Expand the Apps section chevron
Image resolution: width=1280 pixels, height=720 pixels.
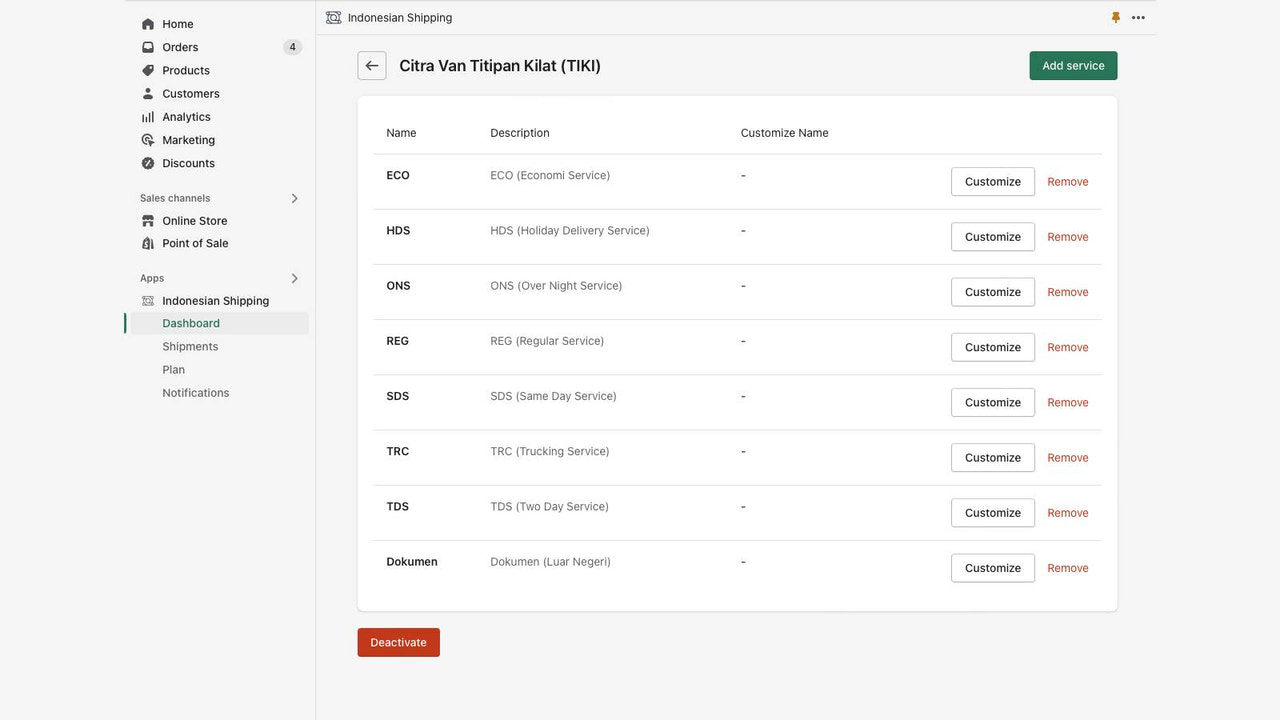294,278
